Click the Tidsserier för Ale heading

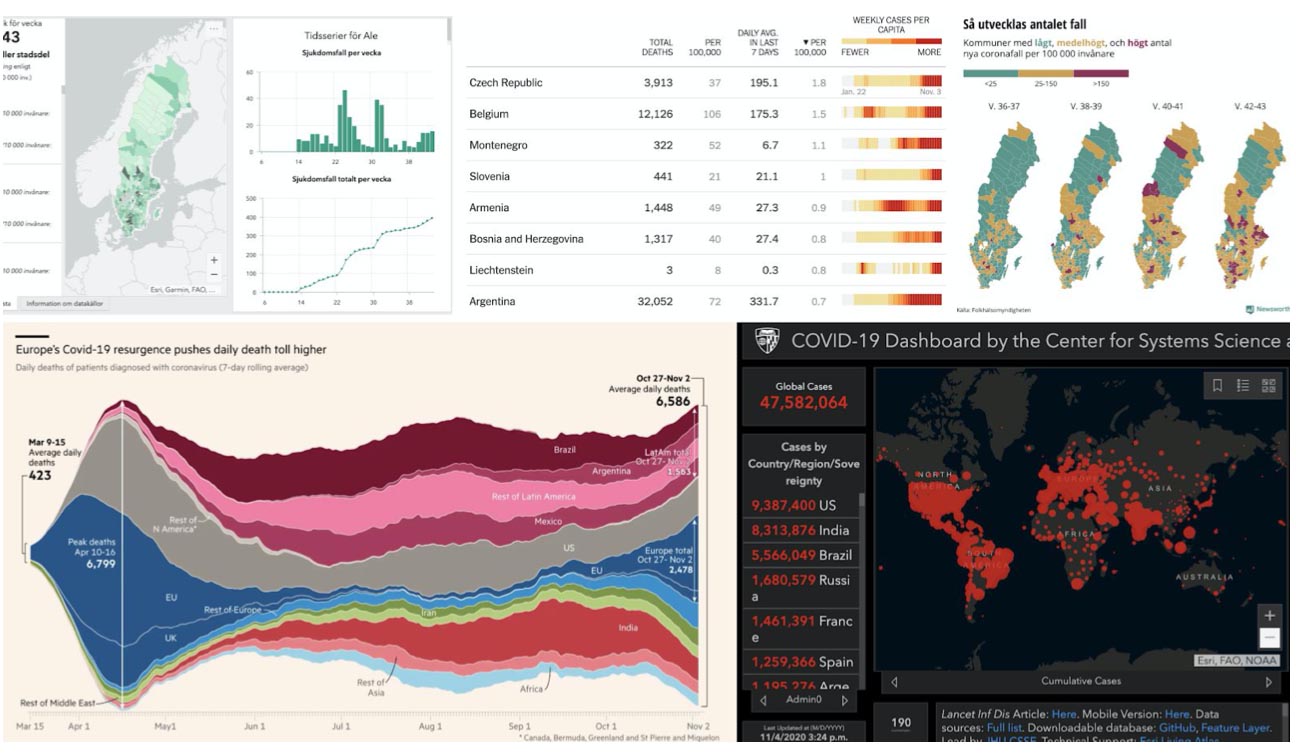(x=342, y=35)
